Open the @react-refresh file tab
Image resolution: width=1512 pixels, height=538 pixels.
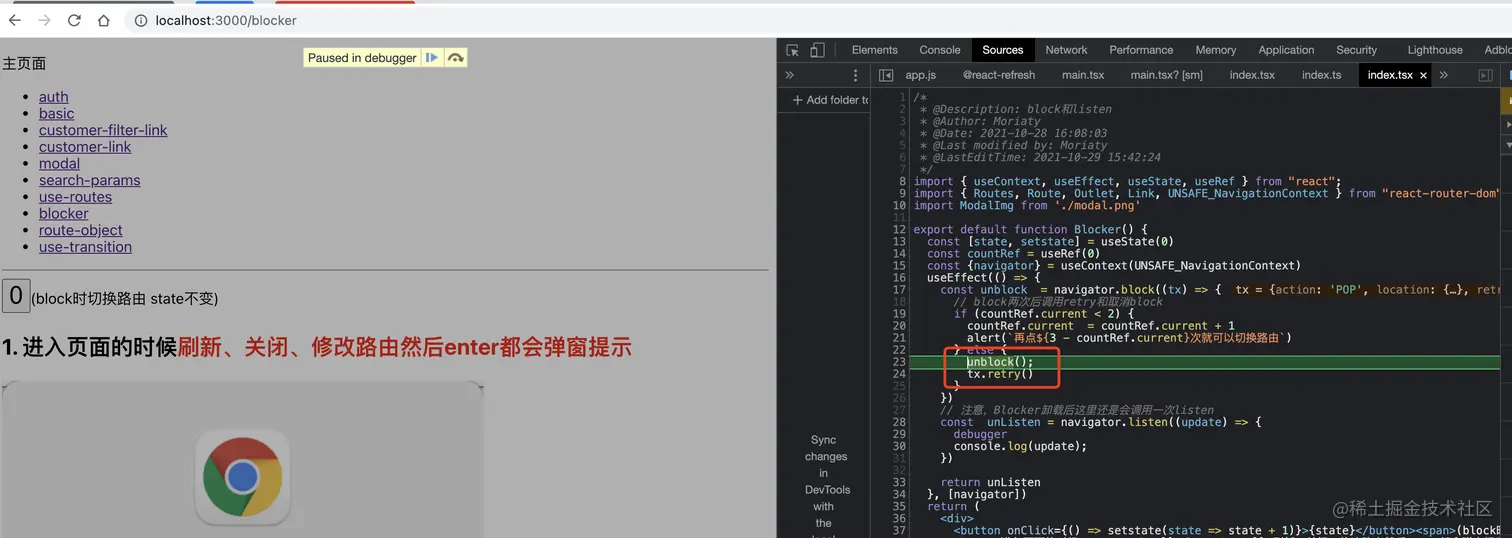tap(999, 75)
